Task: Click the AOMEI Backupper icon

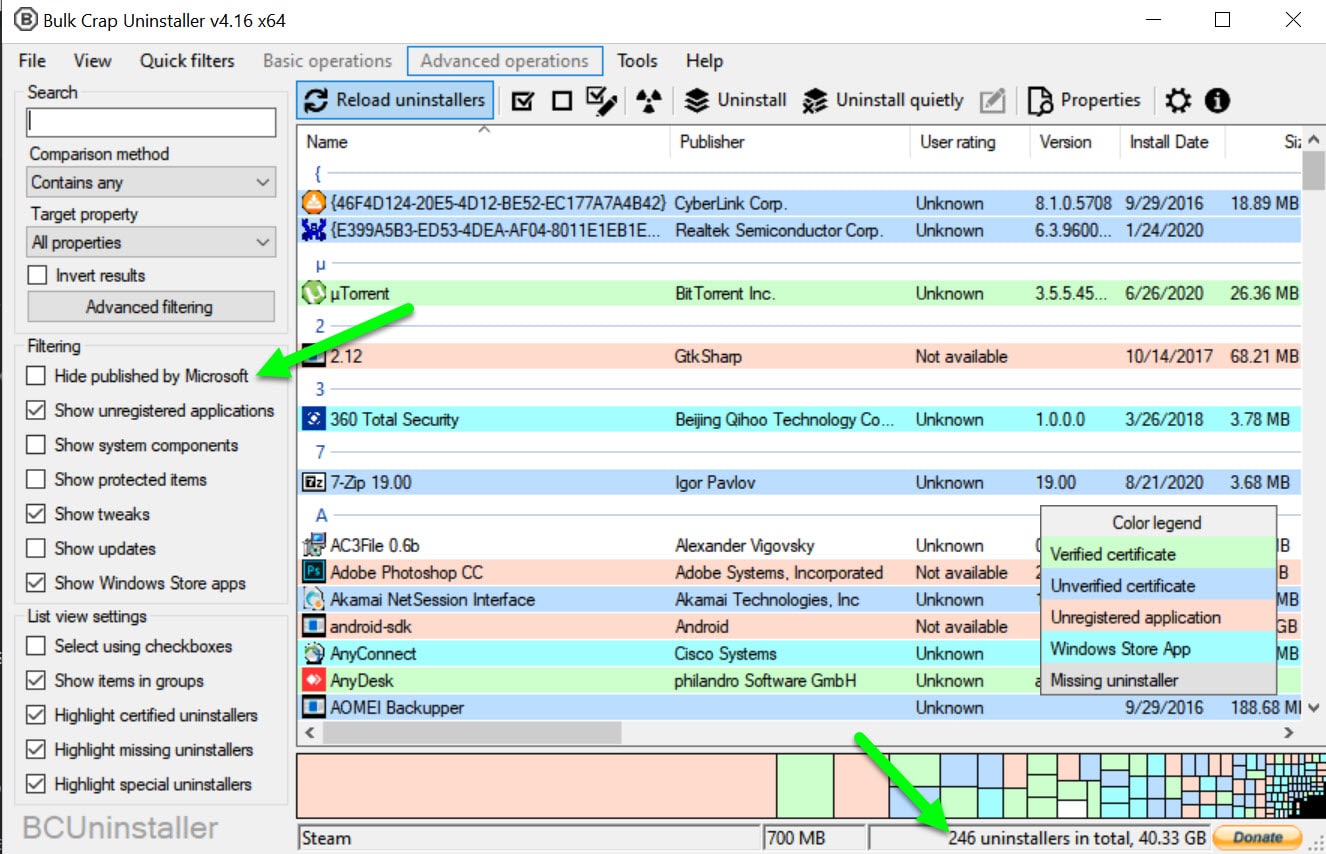Action: (x=314, y=708)
